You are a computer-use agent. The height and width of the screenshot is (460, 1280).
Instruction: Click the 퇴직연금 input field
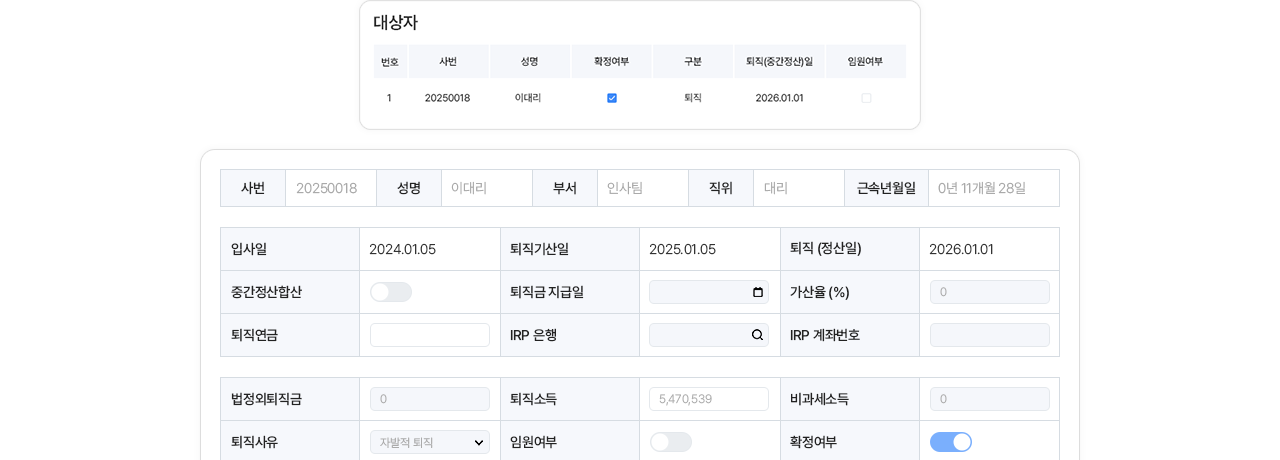pos(429,335)
